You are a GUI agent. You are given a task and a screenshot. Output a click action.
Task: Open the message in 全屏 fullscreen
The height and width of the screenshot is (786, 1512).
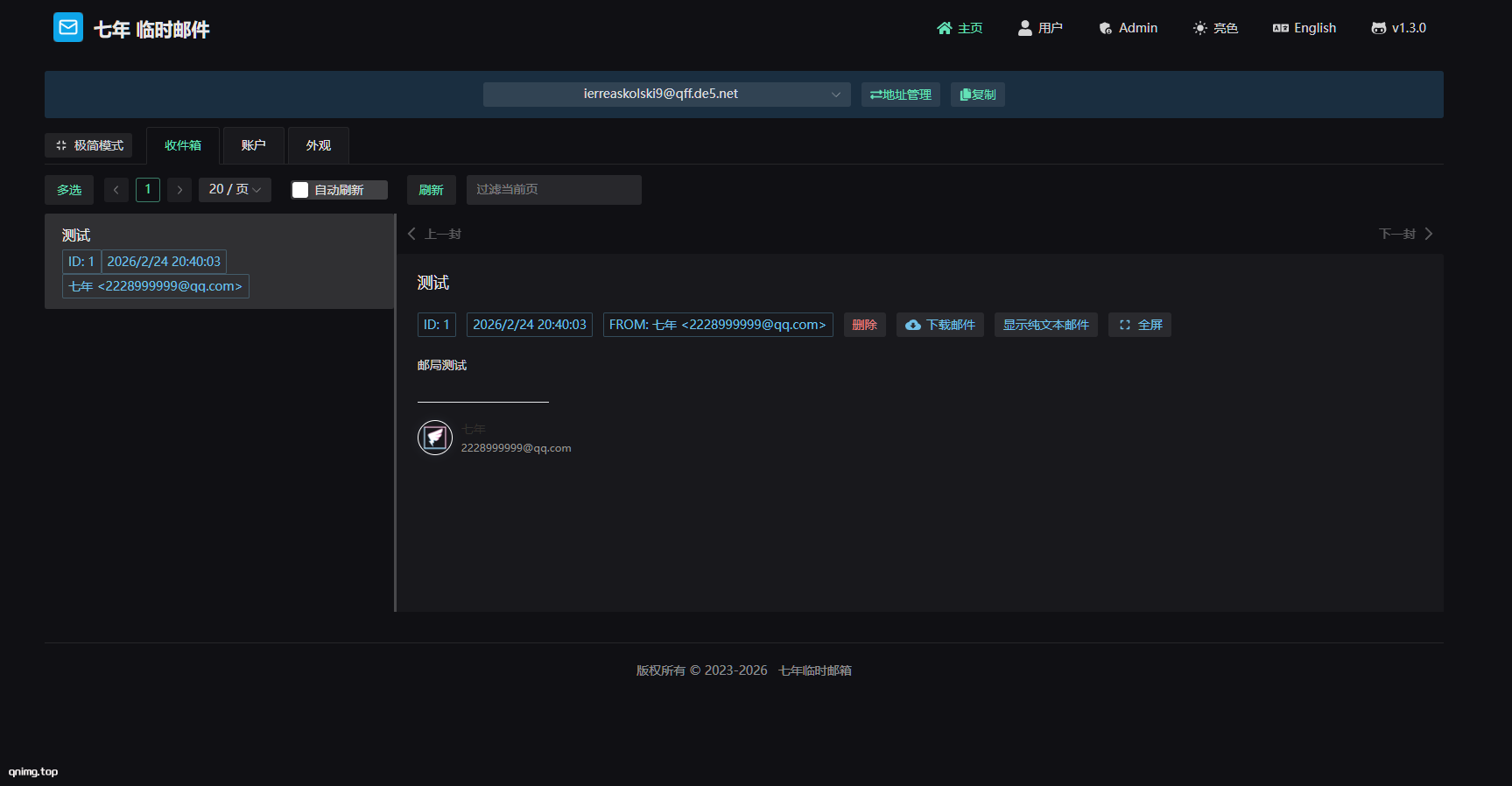pyautogui.click(x=1140, y=325)
